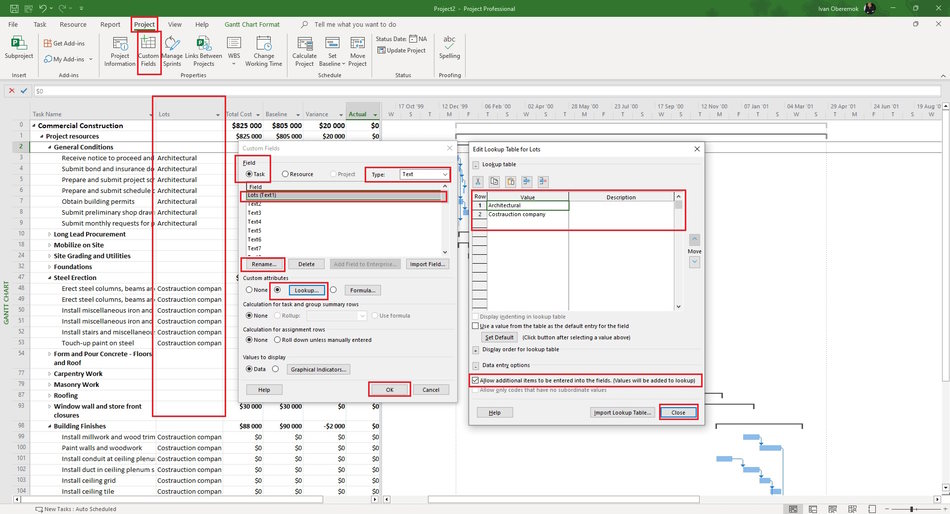
Task: Open the File menu
Action: click(x=13, y=24)
